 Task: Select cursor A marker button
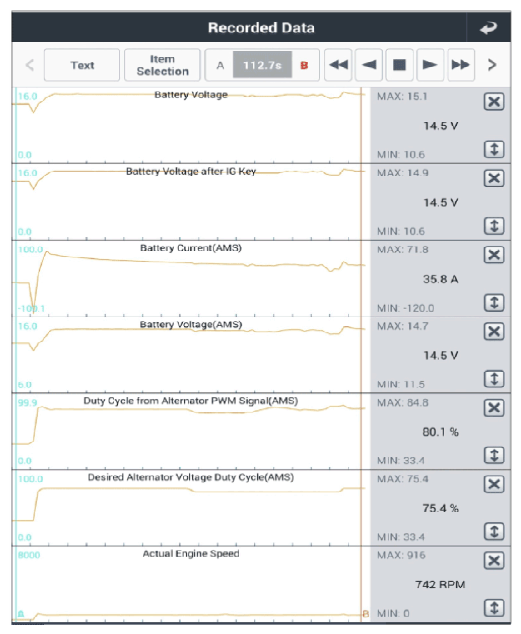[x=220, y=65]
